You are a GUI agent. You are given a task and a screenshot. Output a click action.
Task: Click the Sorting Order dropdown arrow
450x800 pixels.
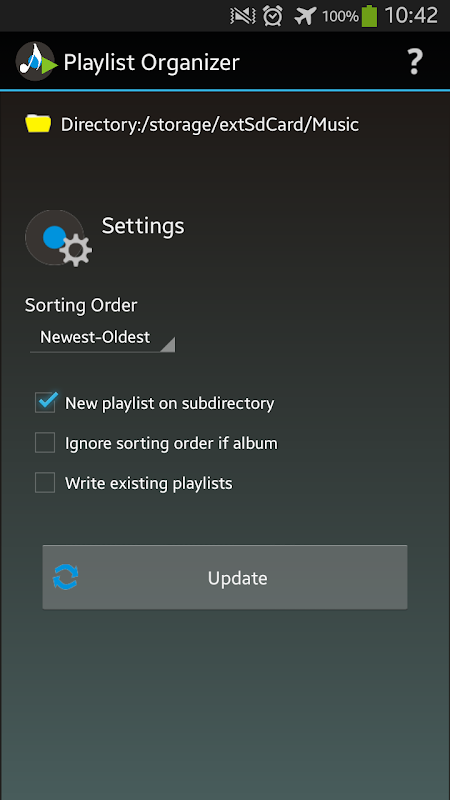click(x=168, y=345)
